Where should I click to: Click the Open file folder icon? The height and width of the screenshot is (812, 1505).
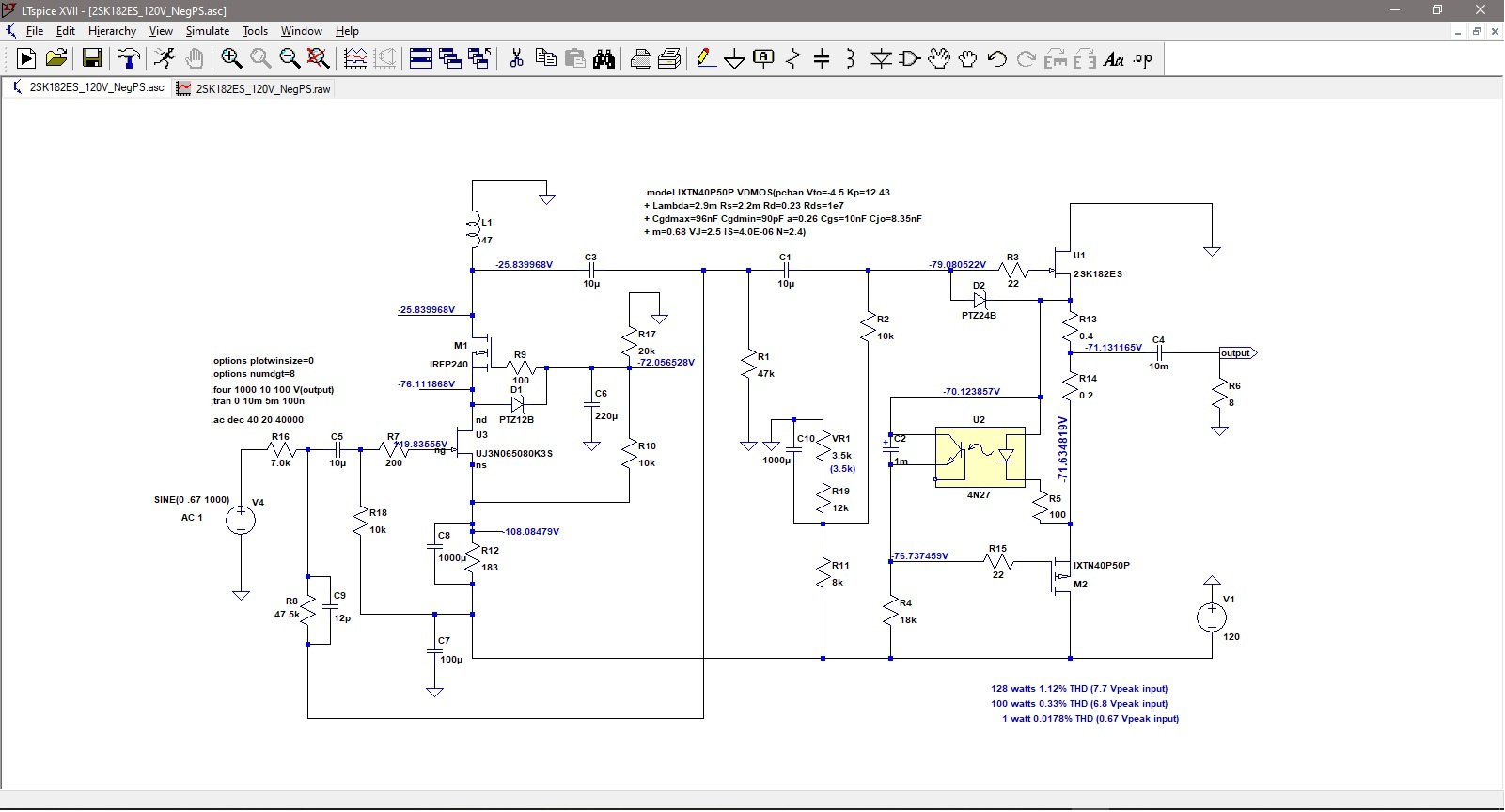click(56, 58)
